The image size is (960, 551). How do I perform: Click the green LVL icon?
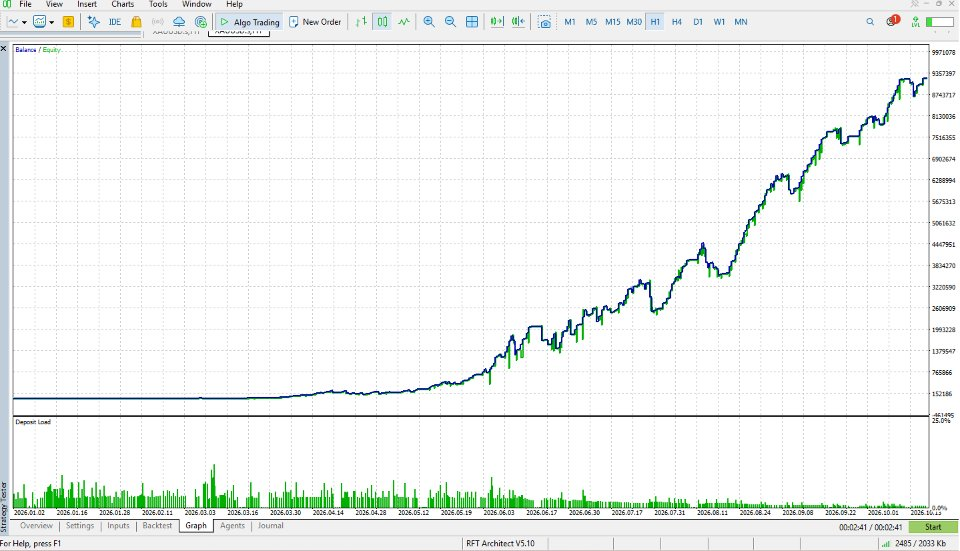915,22
